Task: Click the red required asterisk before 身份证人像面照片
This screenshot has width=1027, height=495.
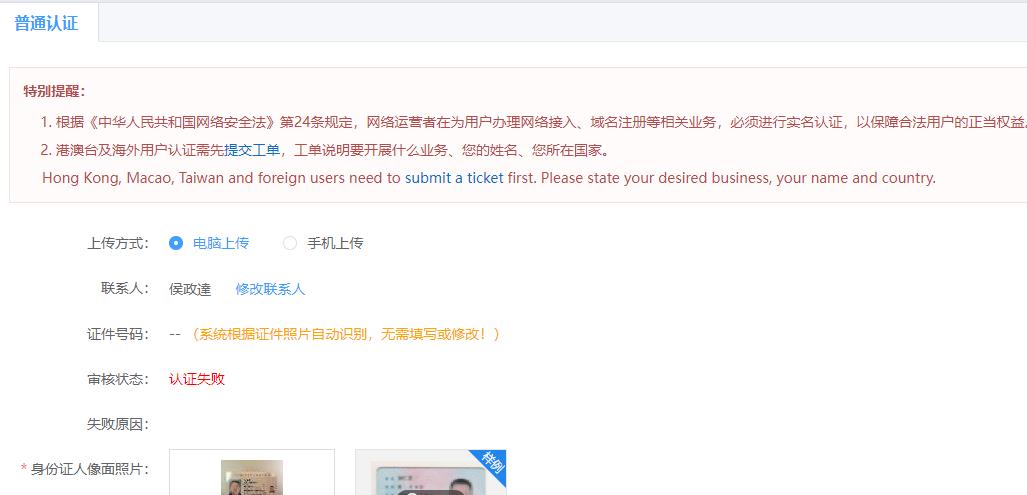Action: click(x=24, y=469)
